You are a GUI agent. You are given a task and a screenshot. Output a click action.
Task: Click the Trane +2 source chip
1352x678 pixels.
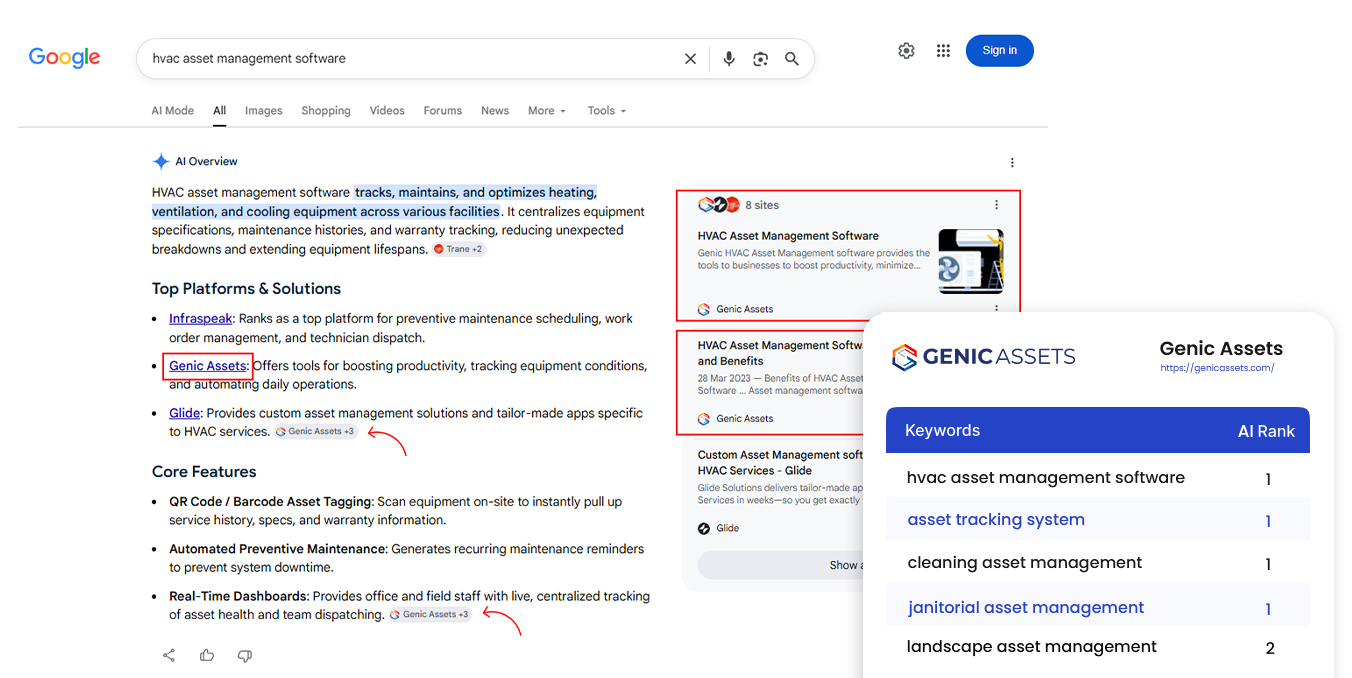click(460, 249)
